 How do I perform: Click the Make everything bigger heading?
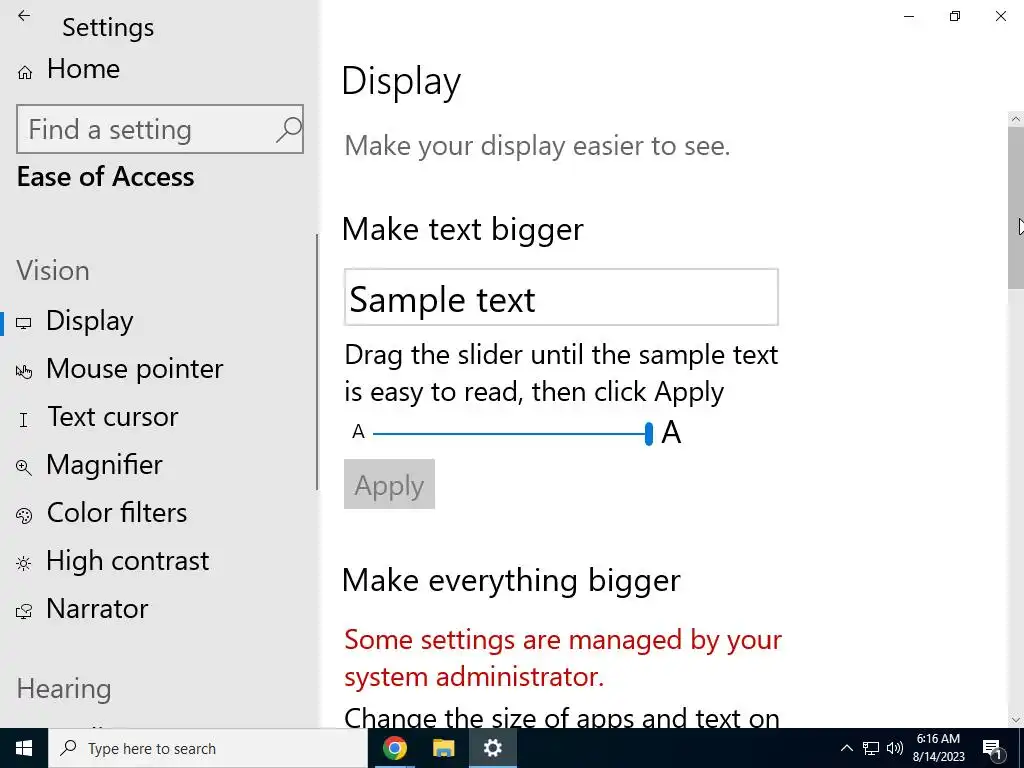(511, 581)
